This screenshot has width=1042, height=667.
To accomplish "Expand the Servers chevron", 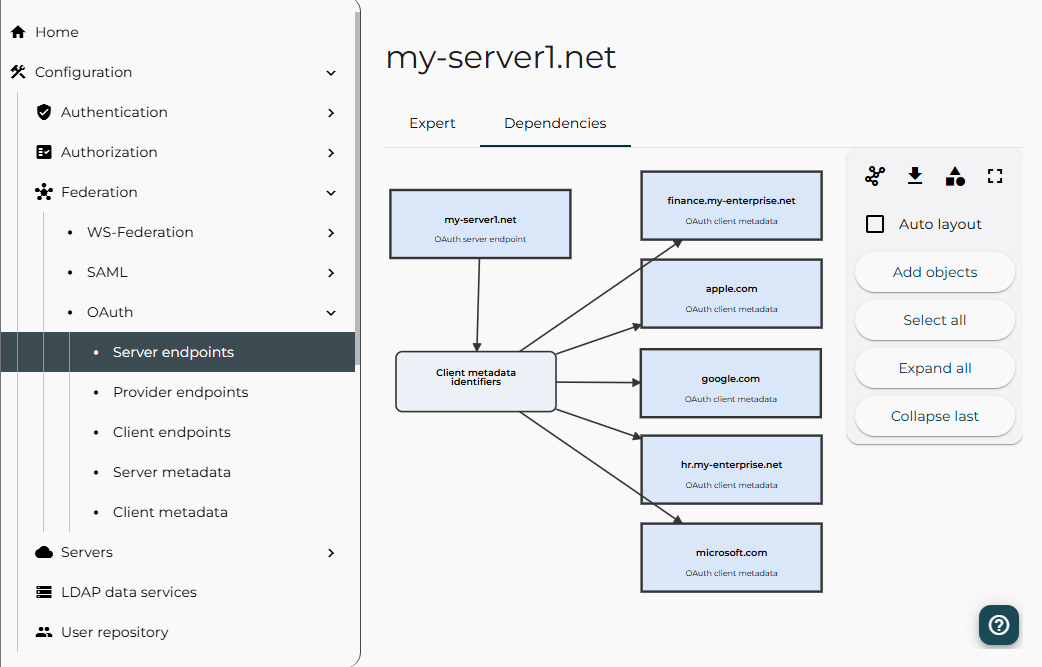I will tap(331, 553).
